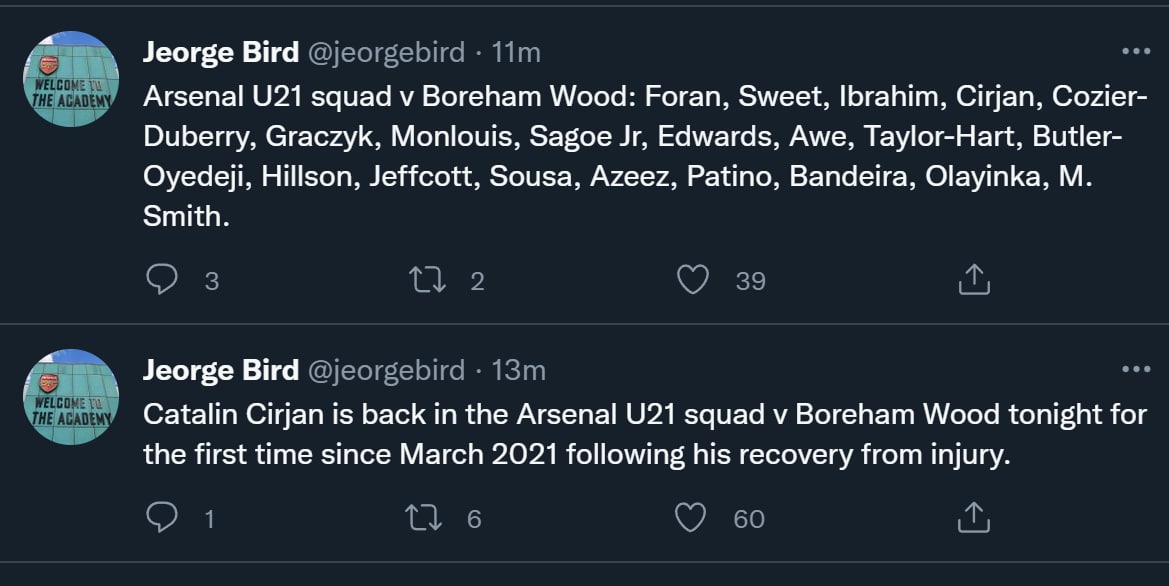
Task: Open Jeorge Bird avatar on the squad tweet
Action: pyautogui.click(x=71, y=79)
